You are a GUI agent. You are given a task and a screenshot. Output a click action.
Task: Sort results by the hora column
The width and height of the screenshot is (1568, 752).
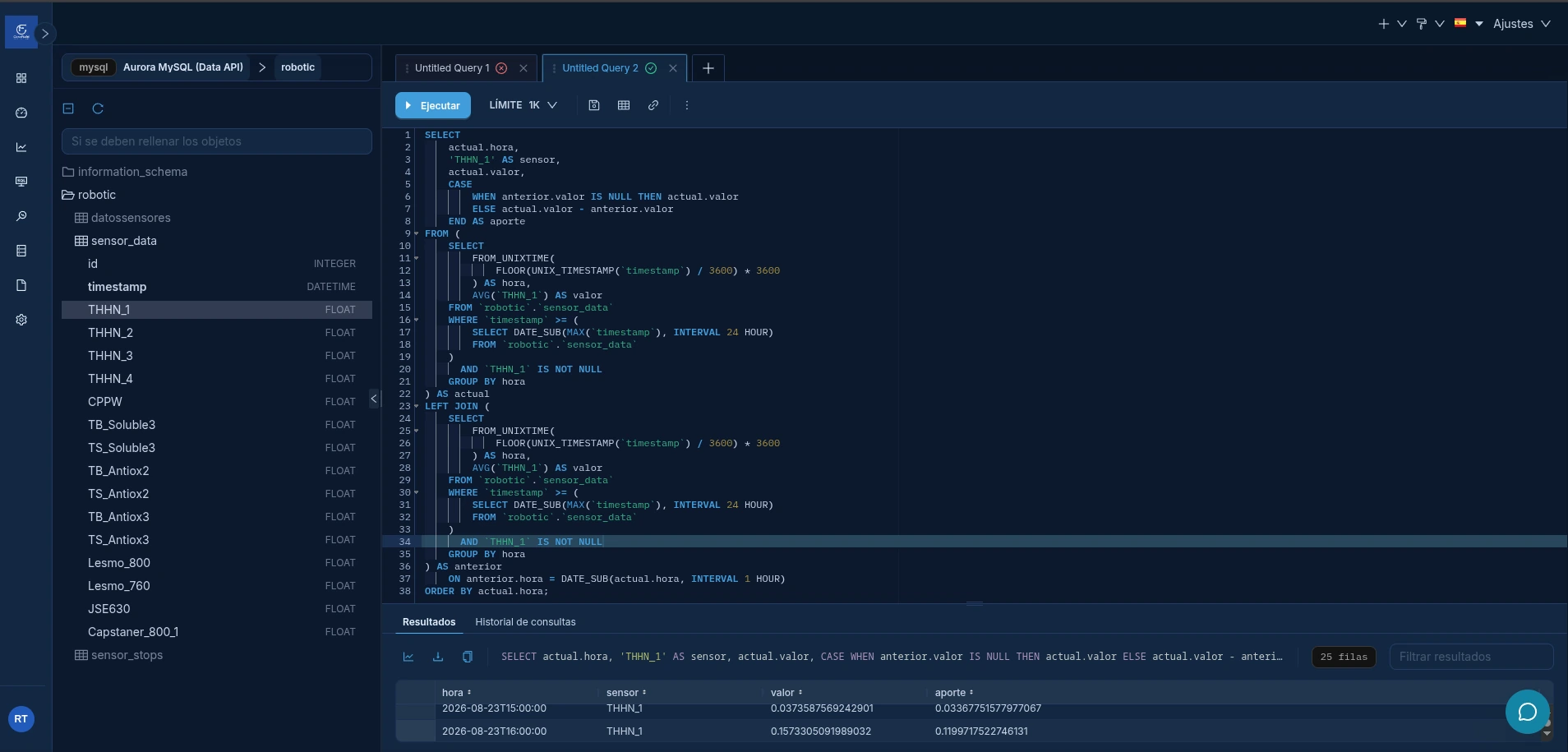click(x=457, y=693)
